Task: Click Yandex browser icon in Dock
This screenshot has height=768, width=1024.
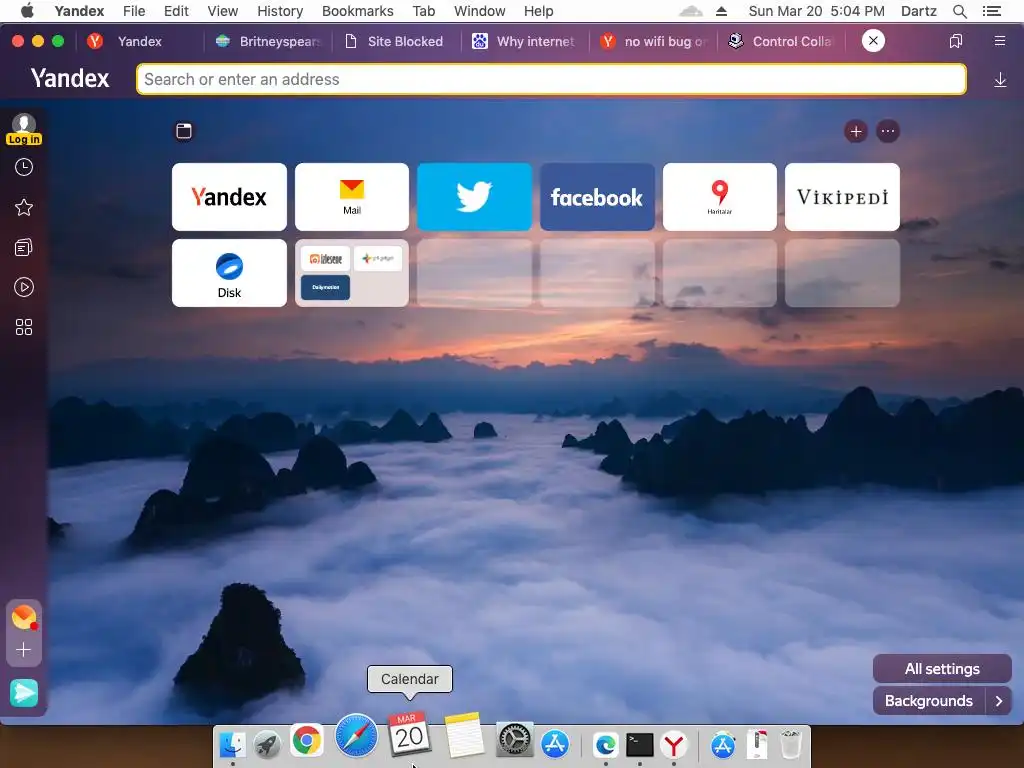Action: (674, 744)
